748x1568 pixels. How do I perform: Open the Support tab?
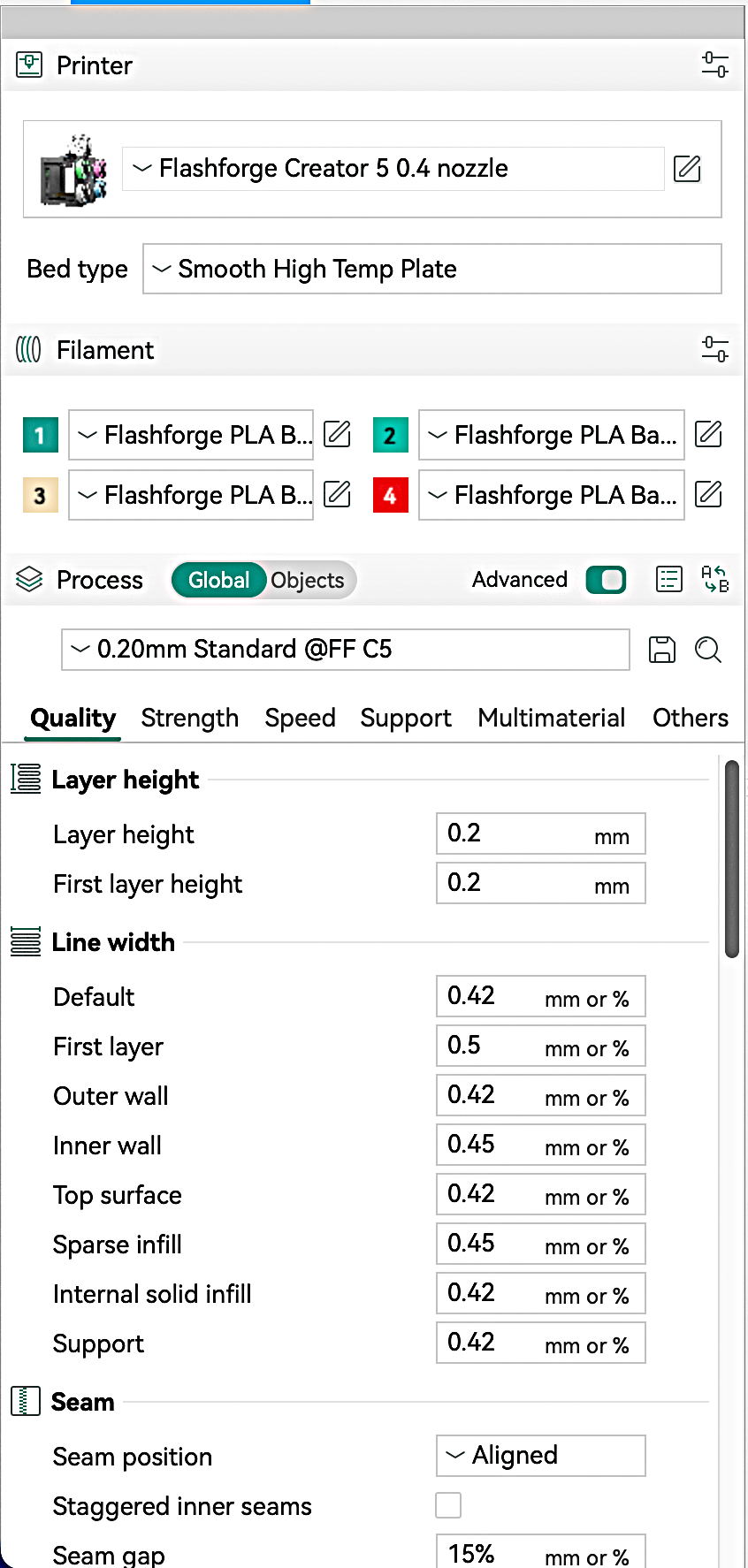click(x=406, y=718)
